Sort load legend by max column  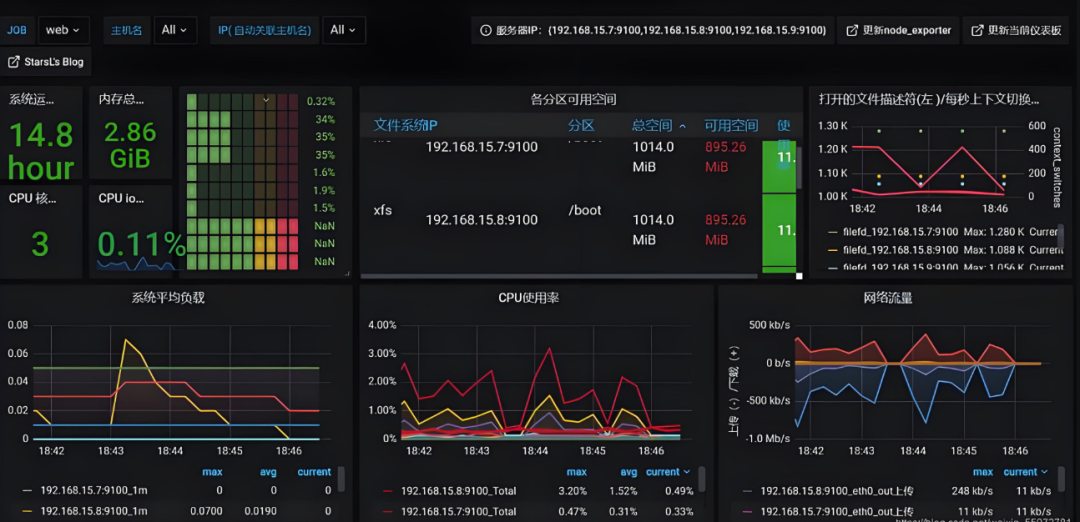(x=212, y=472)
